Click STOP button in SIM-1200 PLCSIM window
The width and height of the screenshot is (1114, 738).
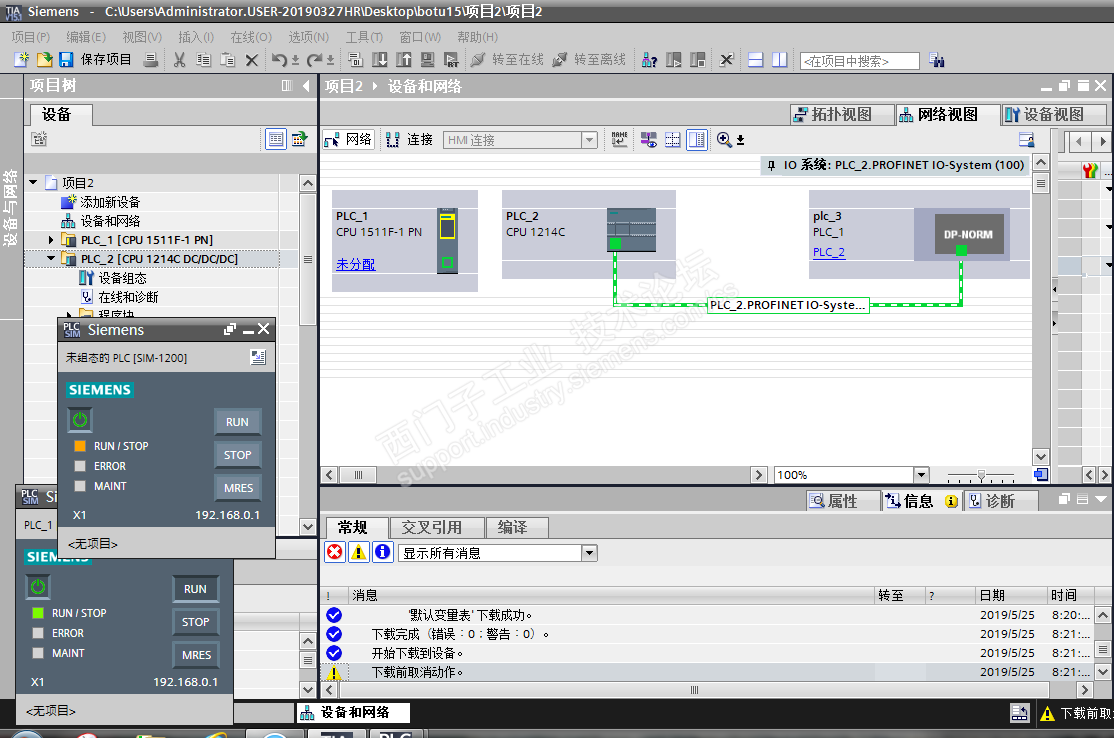[237, 455]
